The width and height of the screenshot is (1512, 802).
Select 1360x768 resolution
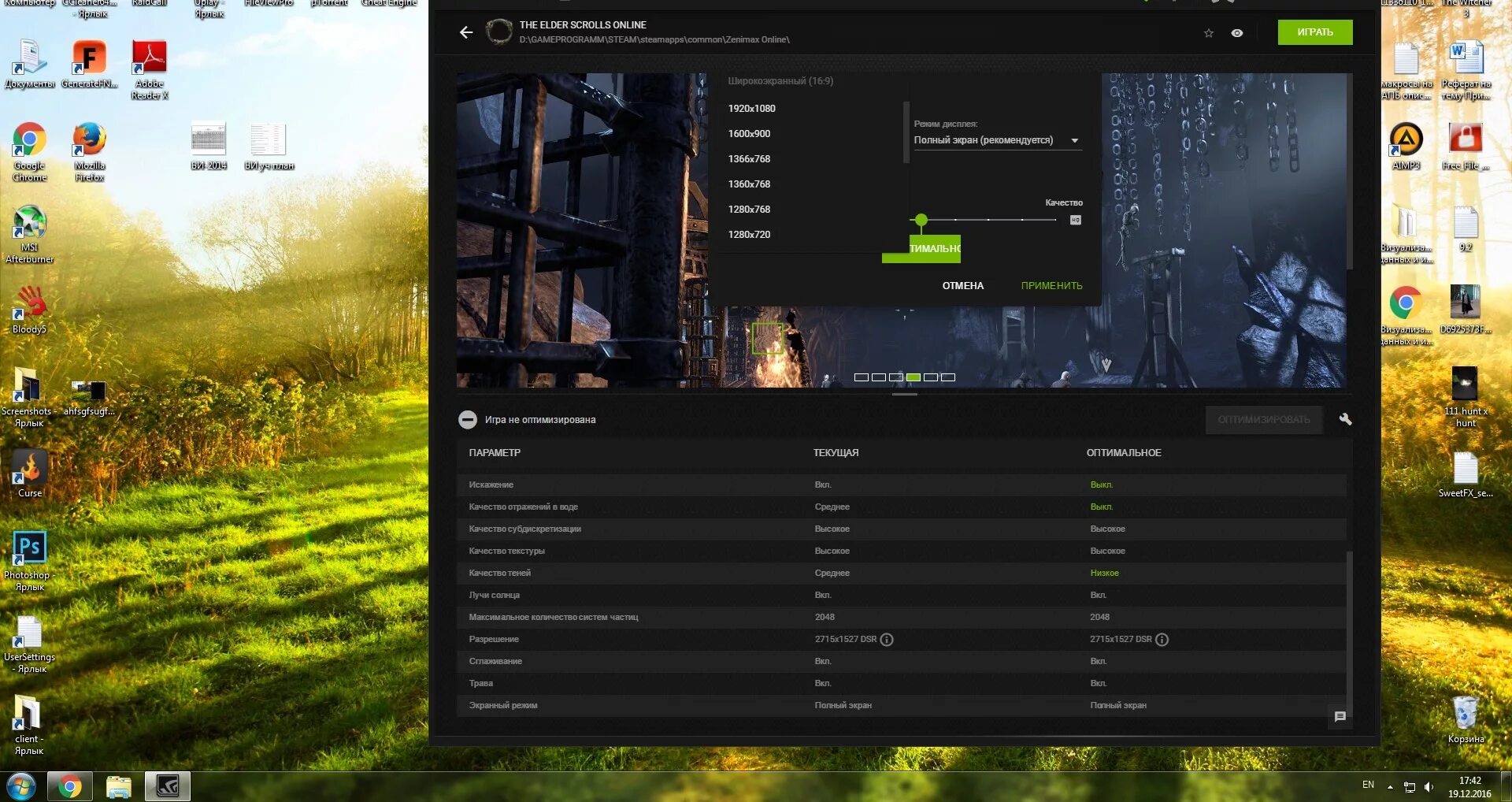pyautogui.click(x=749, y=184)
